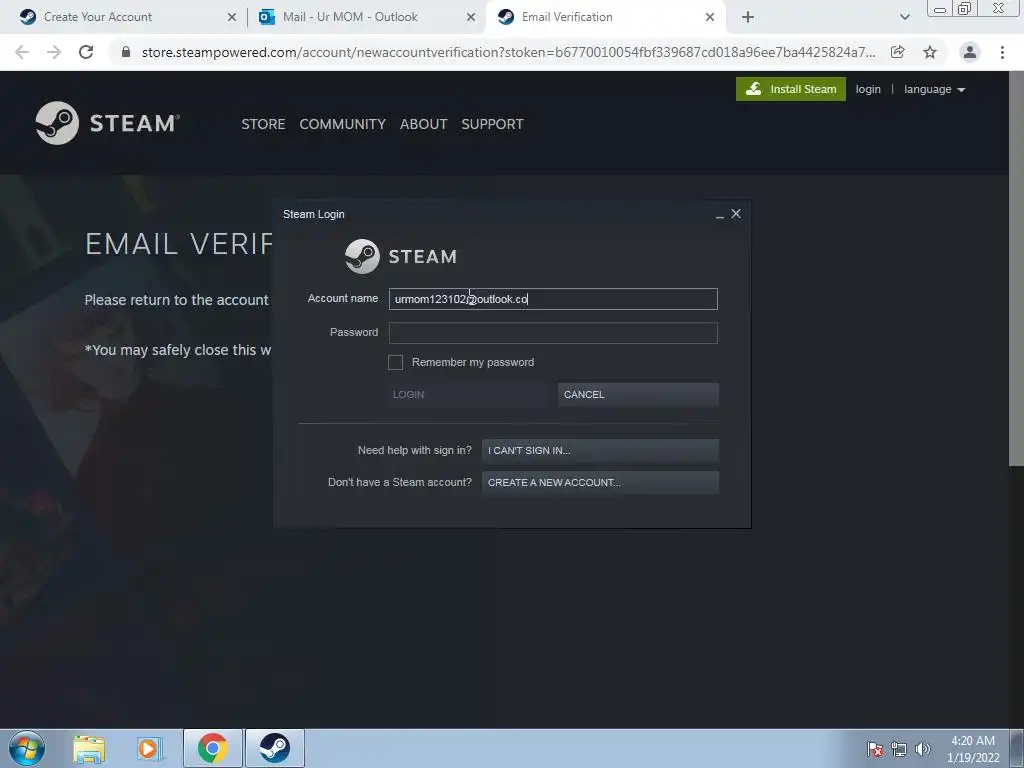
Task: Expand the language dropdown
Action: click(x=934, y=89)
